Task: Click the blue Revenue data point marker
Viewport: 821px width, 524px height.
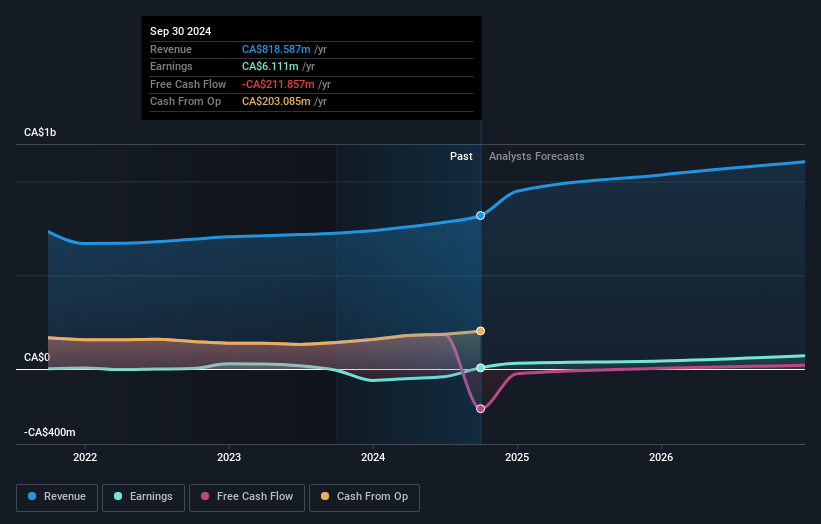Action: (480, 216)
